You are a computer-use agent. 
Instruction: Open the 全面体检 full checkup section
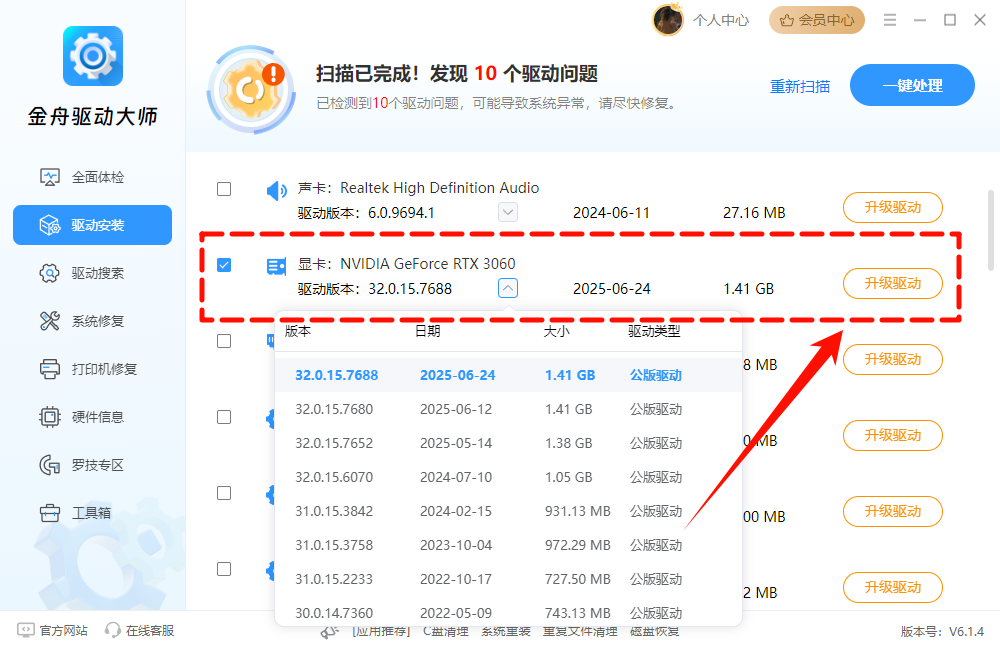click(96, 177)
